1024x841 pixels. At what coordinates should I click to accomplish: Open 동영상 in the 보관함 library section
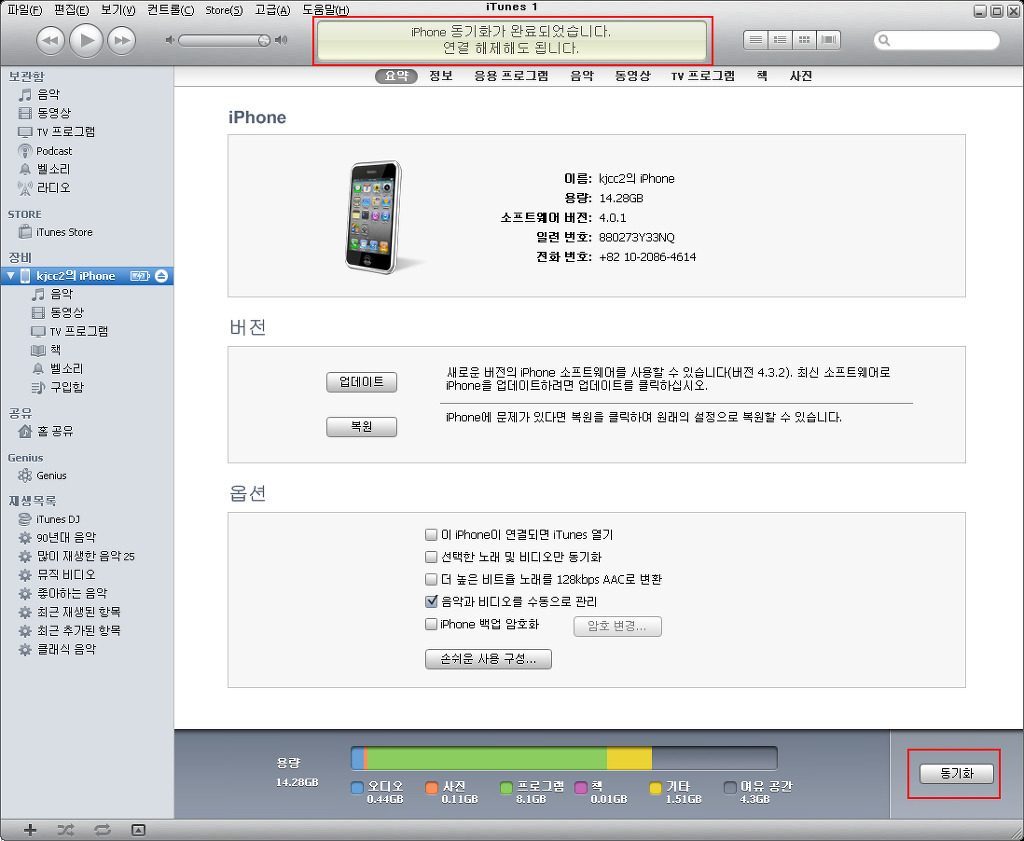click(54, 113)
